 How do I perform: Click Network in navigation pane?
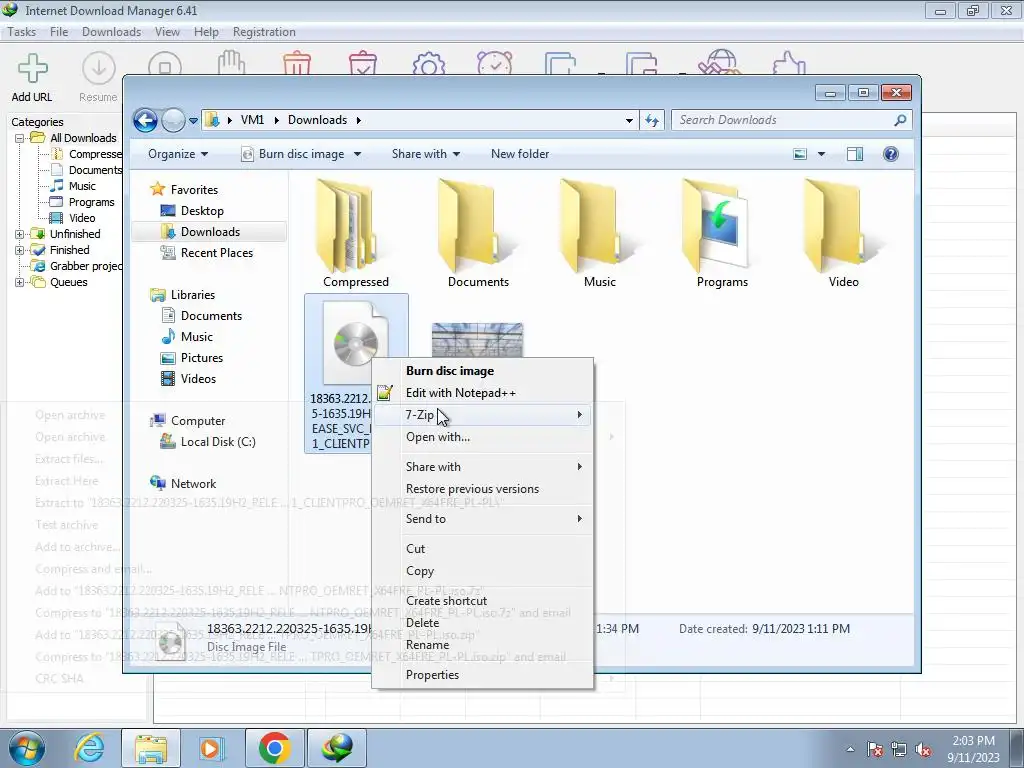coord(193,484)
